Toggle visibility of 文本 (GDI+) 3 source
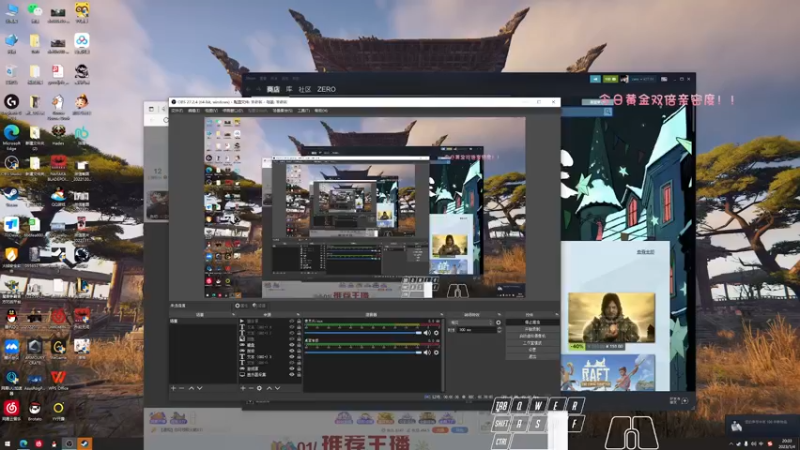Viewport: 800px width, 450px height. pyautogui.click(x=292, y=357)
